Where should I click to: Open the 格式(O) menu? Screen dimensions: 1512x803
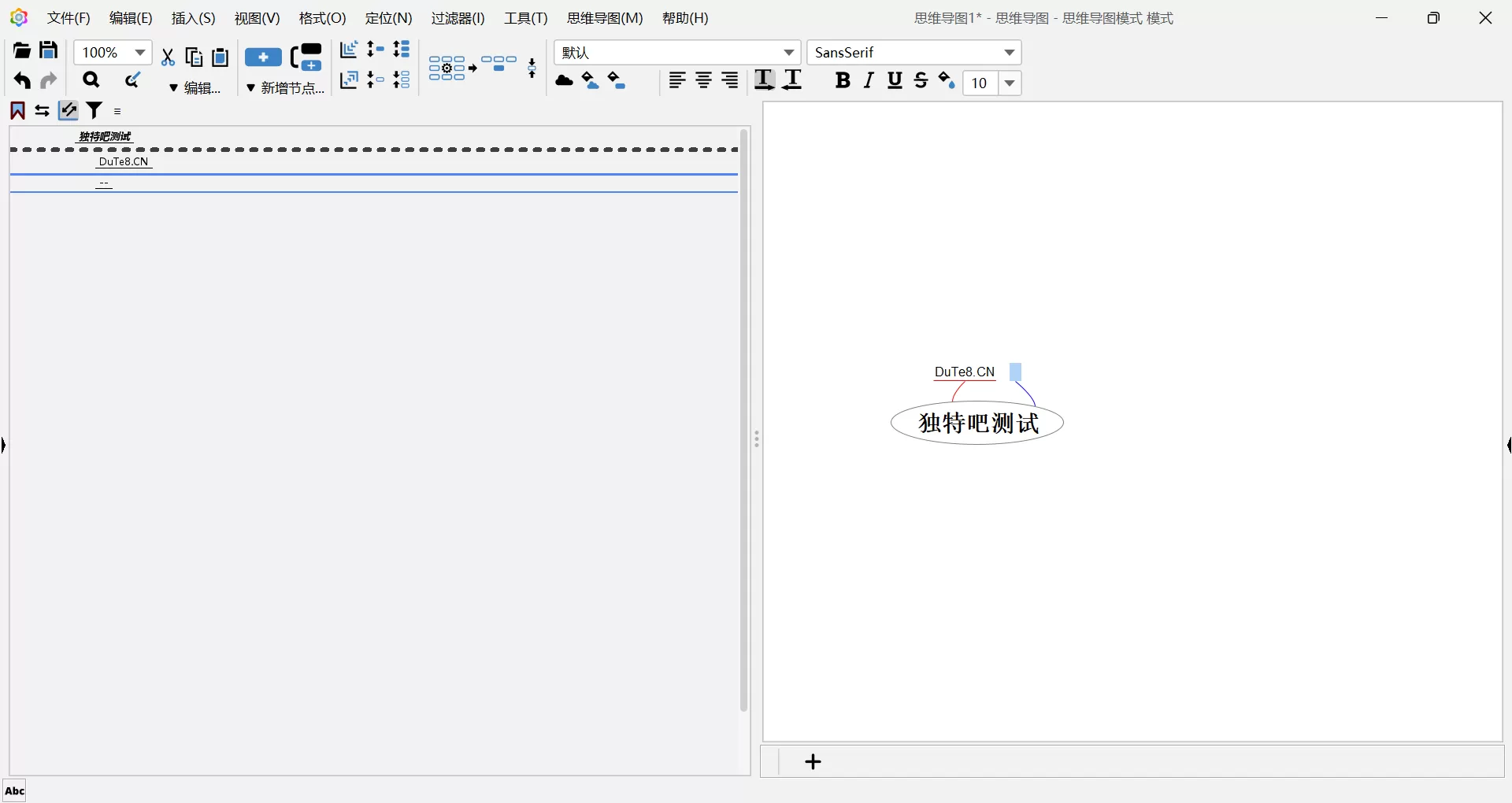pyautogui.click(x=323, y=18)
